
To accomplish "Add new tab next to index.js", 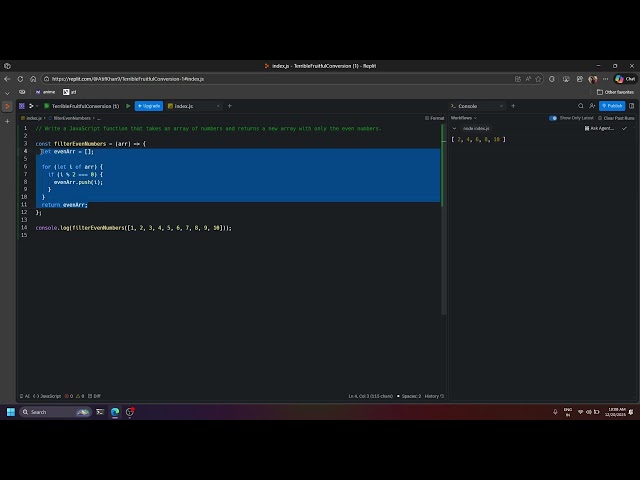I will tap(230, 106).
